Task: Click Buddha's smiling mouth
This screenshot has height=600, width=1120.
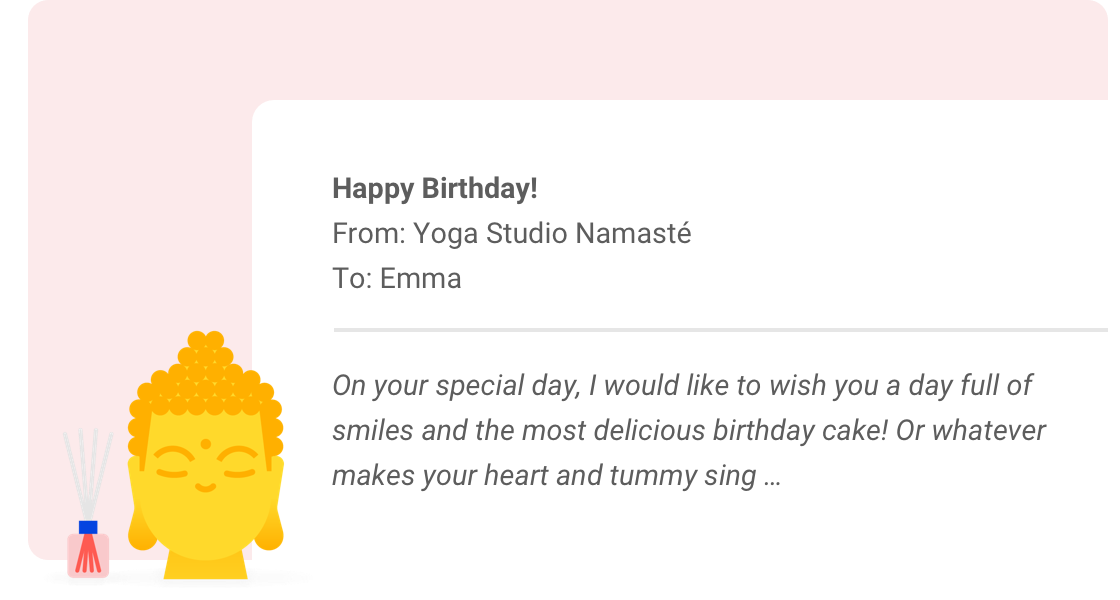Action: 205,486
